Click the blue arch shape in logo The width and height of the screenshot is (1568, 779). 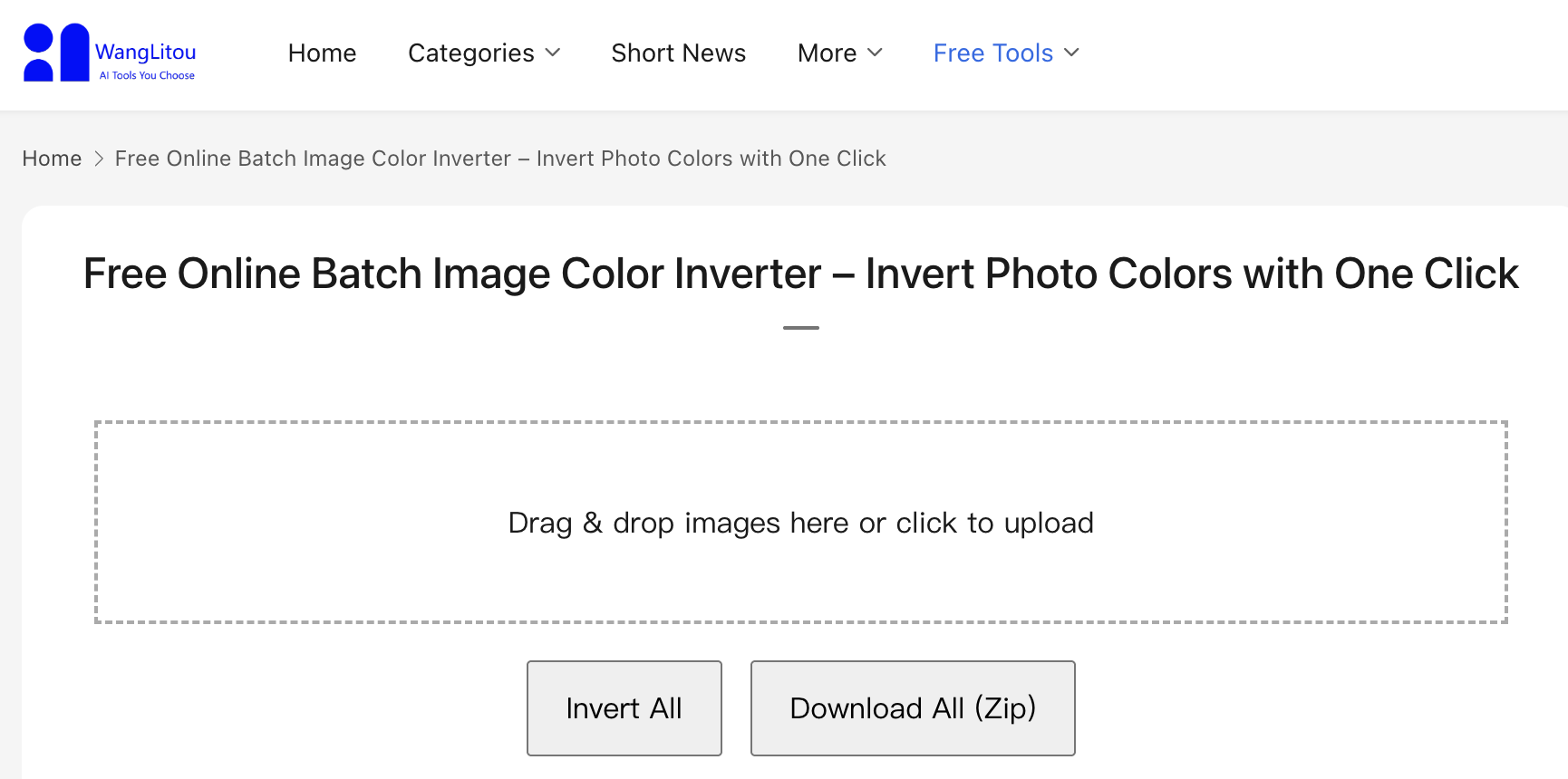[x=74, y=53]
